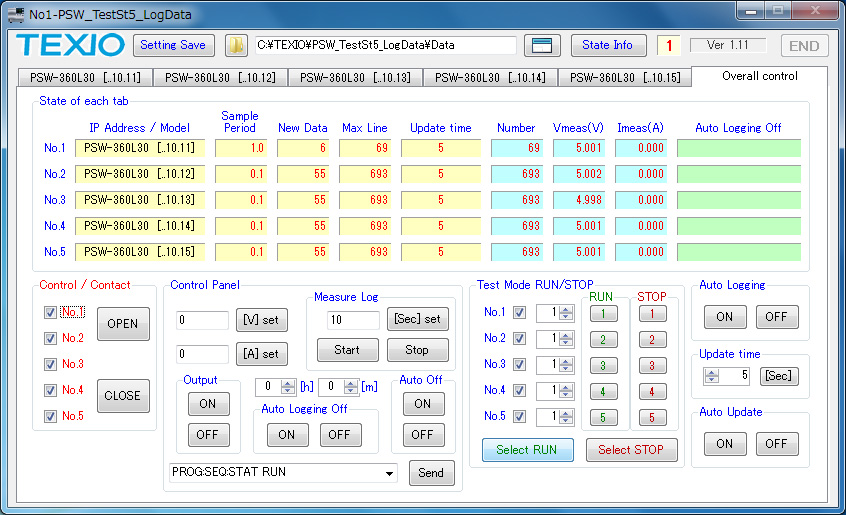Turn Output OFF
846x515 pixels.
(x=208, y=435)
